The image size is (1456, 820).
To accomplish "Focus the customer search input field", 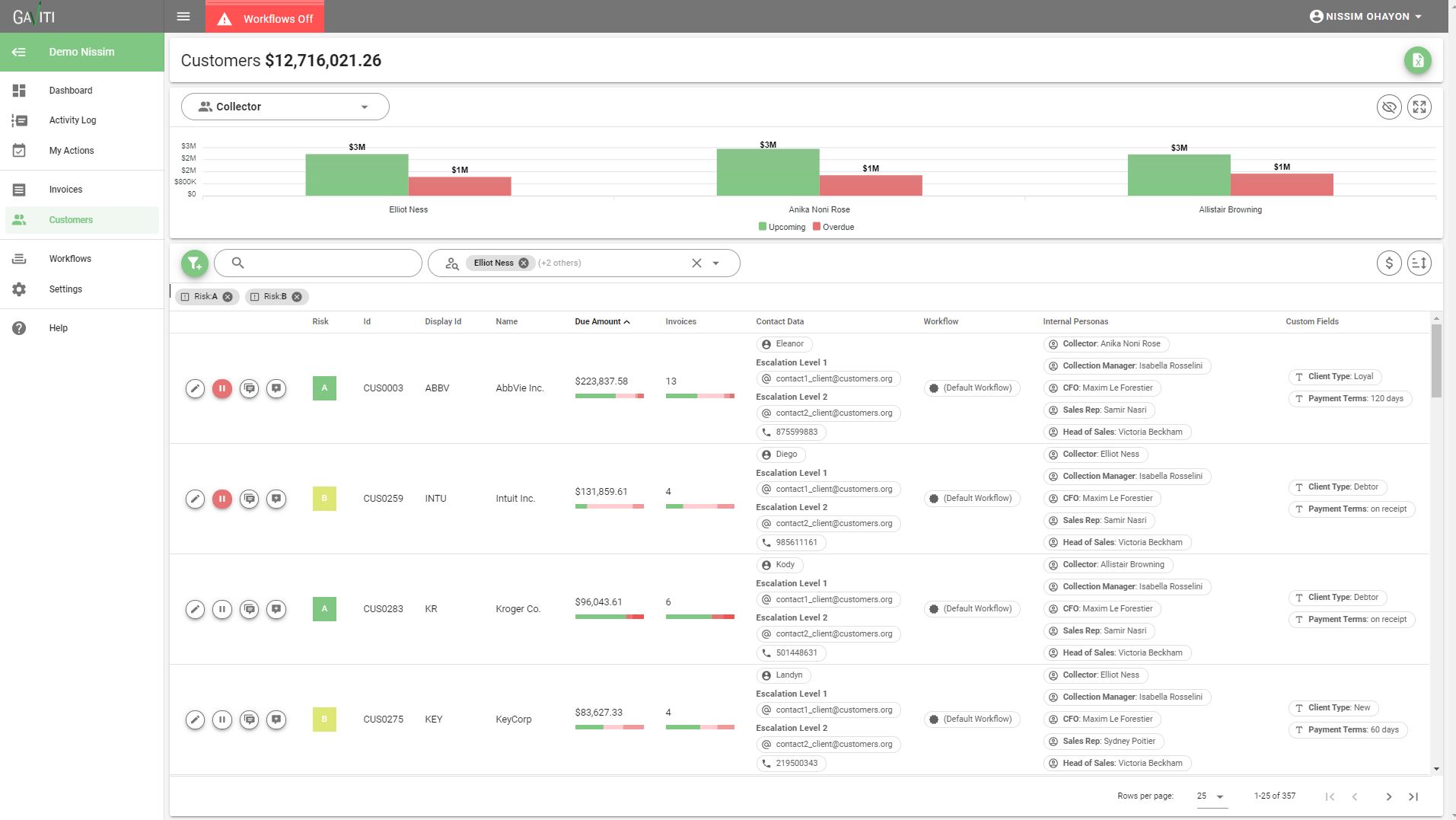I will click(x=318, y=263).
